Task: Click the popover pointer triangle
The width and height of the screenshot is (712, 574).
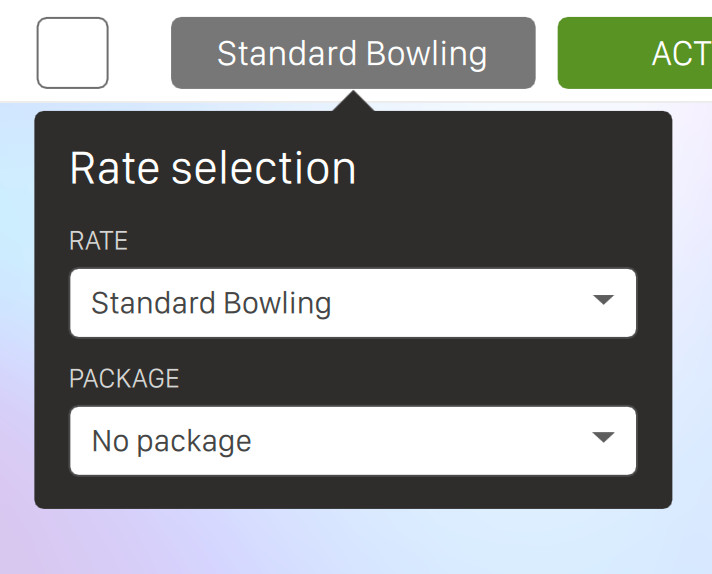Action: (x=352, y=101)
